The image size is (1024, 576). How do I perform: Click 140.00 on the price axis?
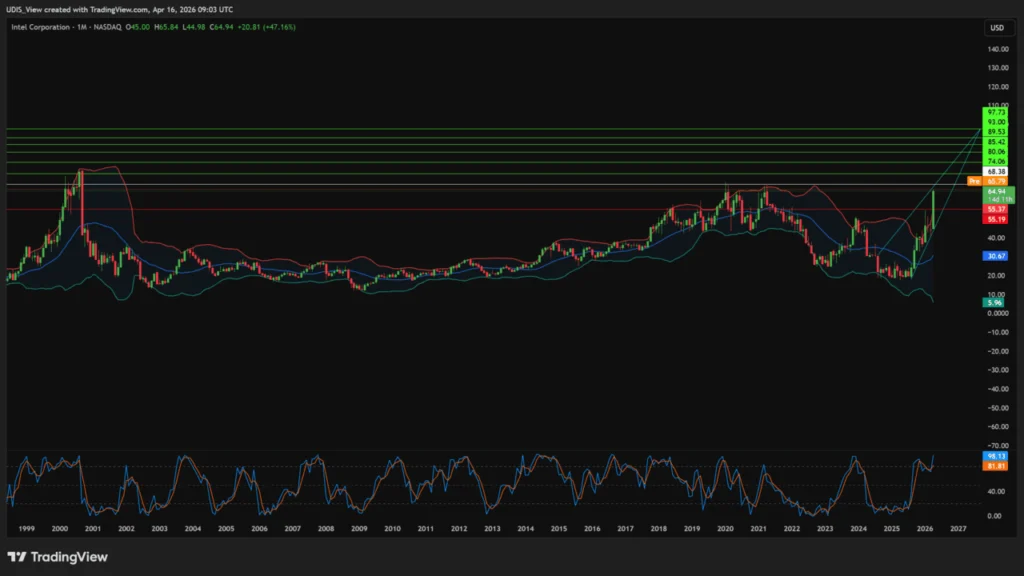click(x=998, y=49)
